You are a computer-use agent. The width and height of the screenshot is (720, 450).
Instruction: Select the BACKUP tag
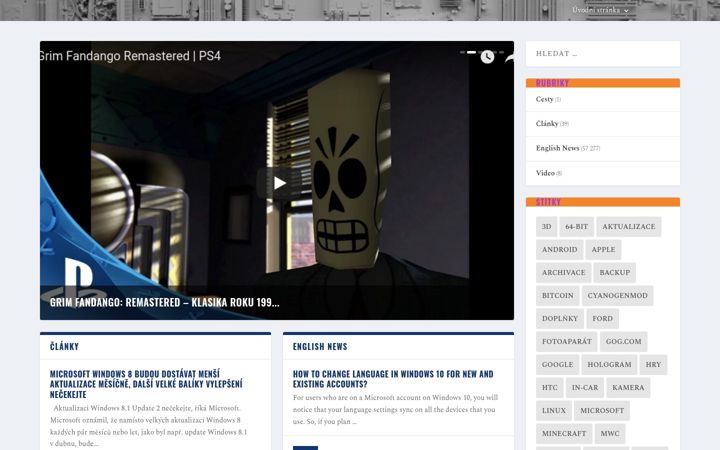point(614,272)
